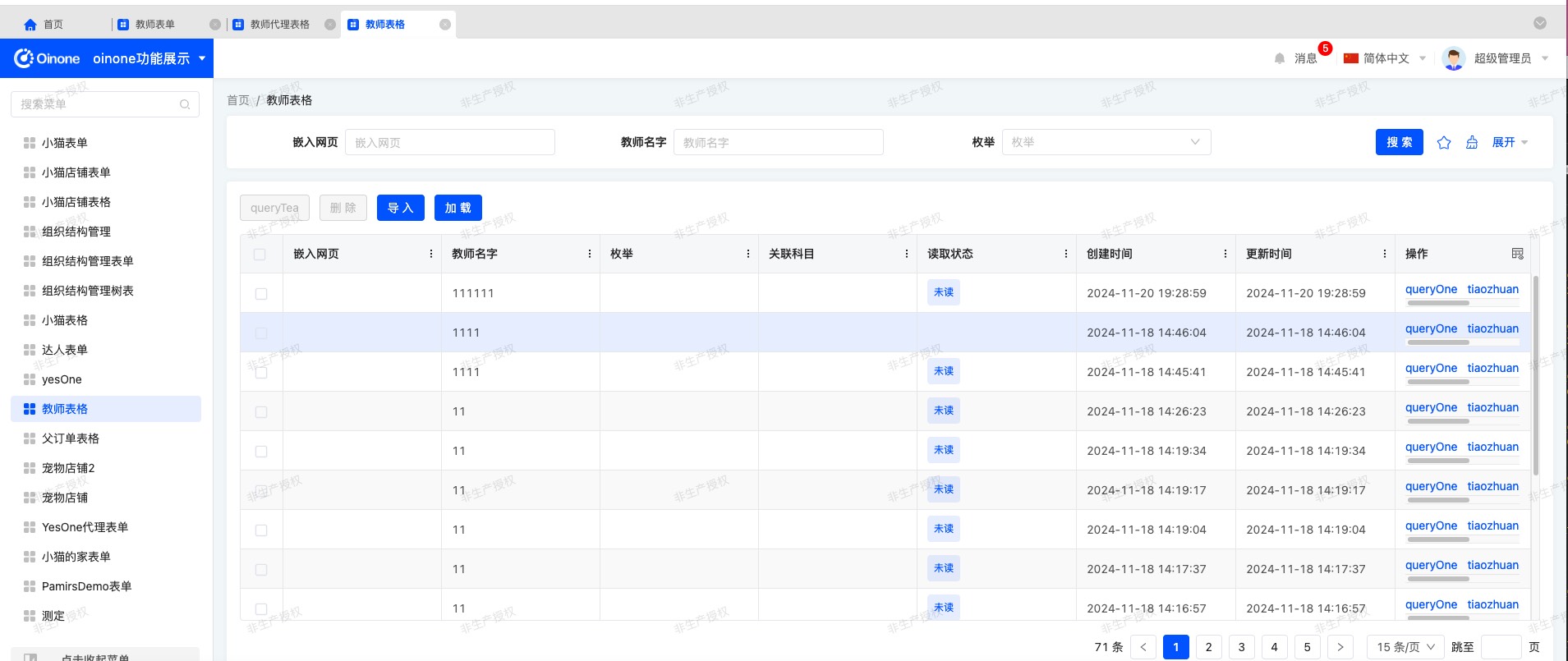The width and height of the screenshot is (1568, 661).
Task: Open 小猫店铺表单 menu item
Action: coord(76,172)
